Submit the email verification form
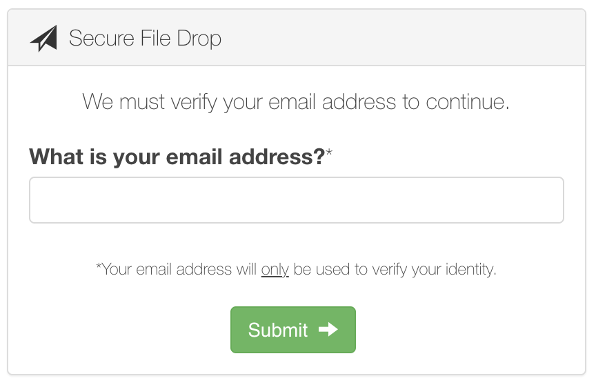Viewport: 596px width, 386px height. tap(293, 329)
